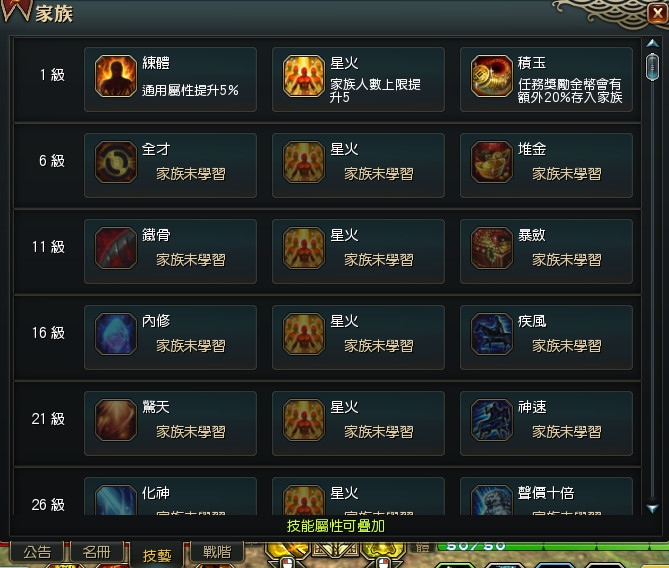Click the scroll down arrow of skill list
669x568 pixels.
click(x=652, y=508)
